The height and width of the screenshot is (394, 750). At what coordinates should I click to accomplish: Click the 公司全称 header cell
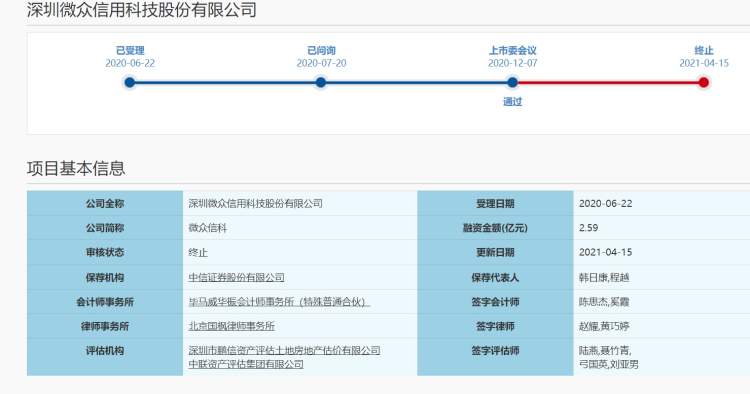(x=105, y=203)
